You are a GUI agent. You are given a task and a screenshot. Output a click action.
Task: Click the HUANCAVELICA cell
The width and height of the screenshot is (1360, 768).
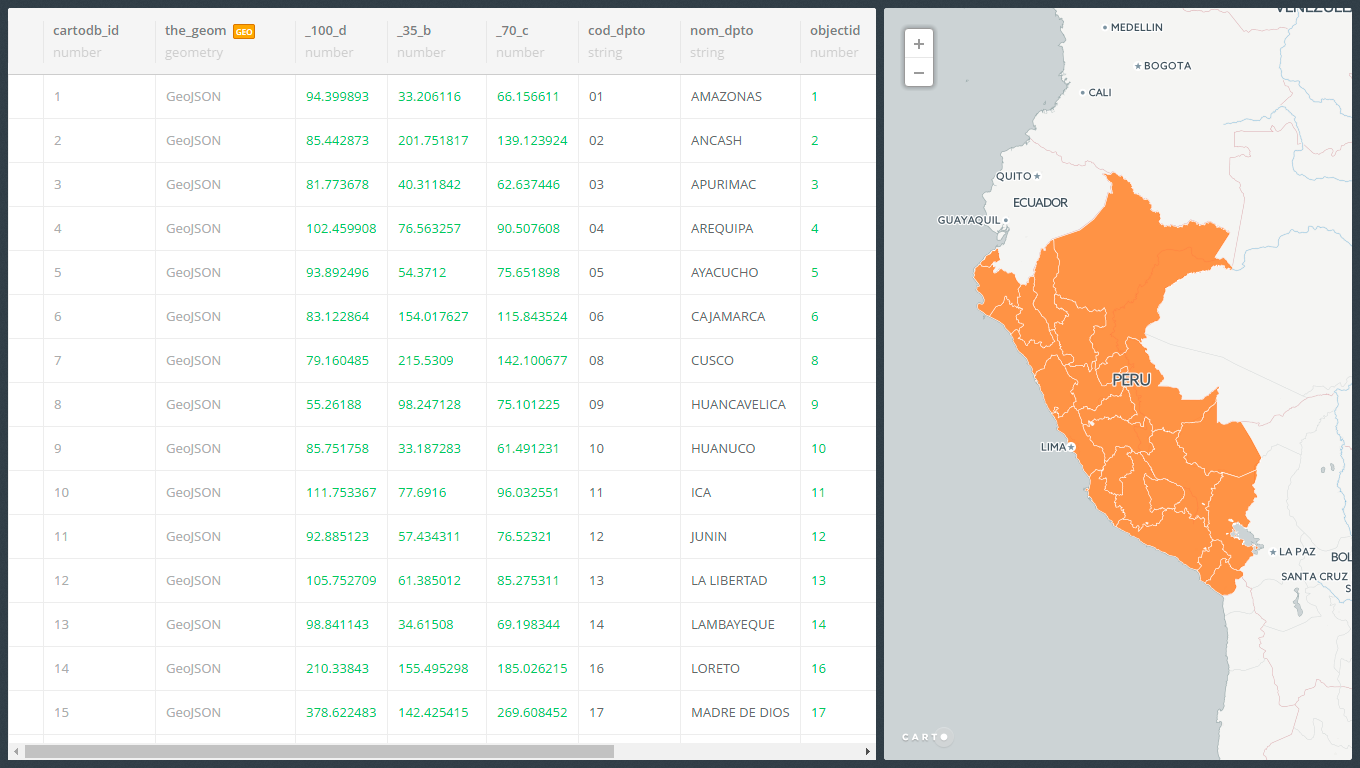pos(738,405)
